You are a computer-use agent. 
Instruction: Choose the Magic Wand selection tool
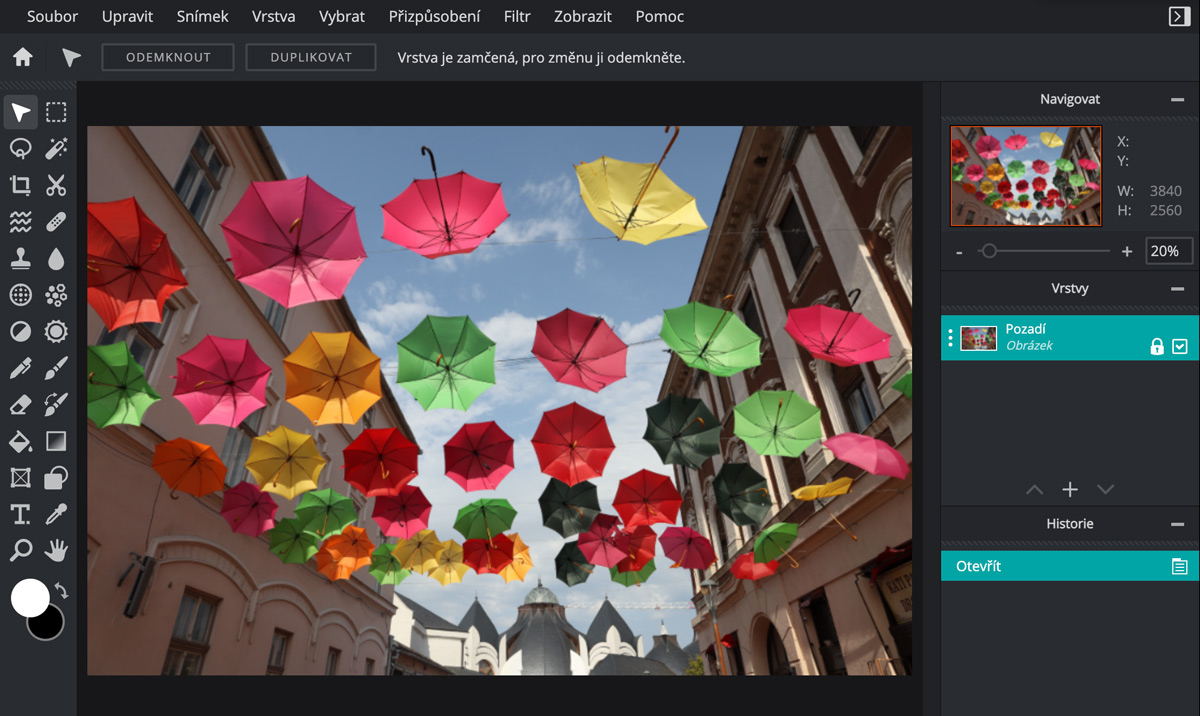coord(56,149)
